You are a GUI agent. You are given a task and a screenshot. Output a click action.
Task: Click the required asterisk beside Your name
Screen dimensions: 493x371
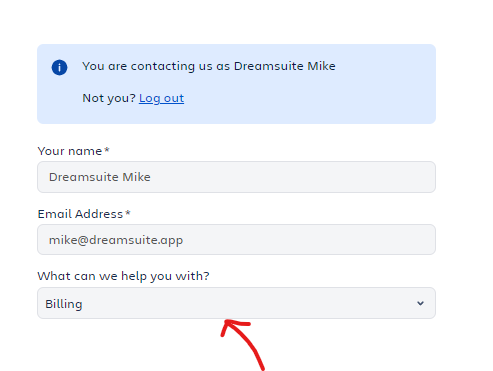107,150
